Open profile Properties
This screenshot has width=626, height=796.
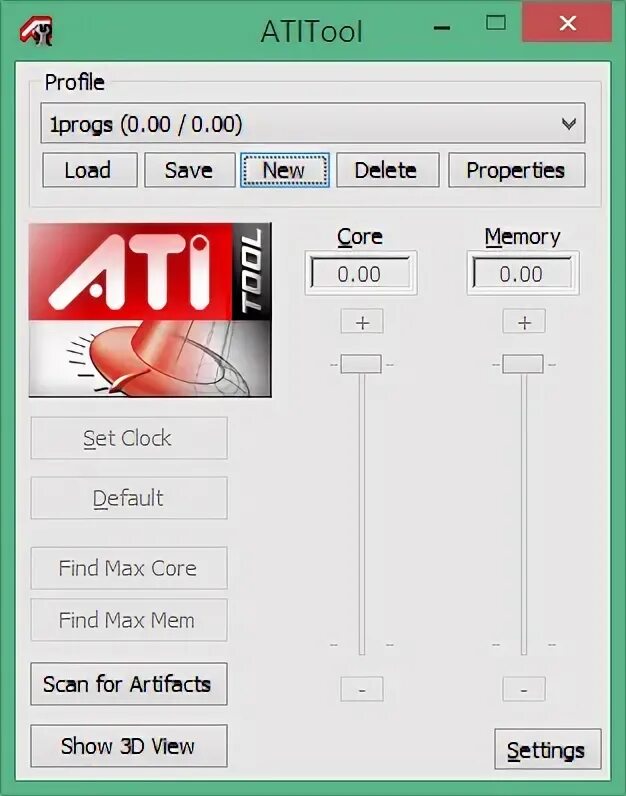coord(517,170)
